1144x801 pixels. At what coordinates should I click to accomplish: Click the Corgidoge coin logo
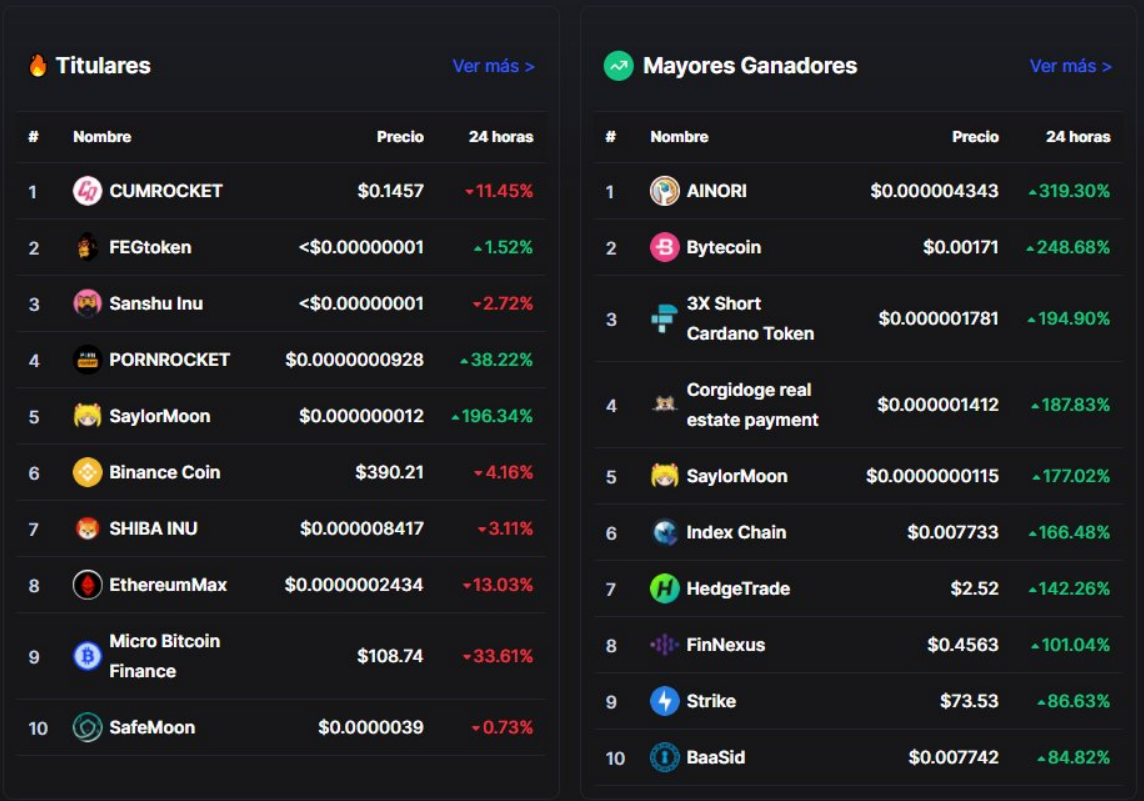tap(664, 404)
